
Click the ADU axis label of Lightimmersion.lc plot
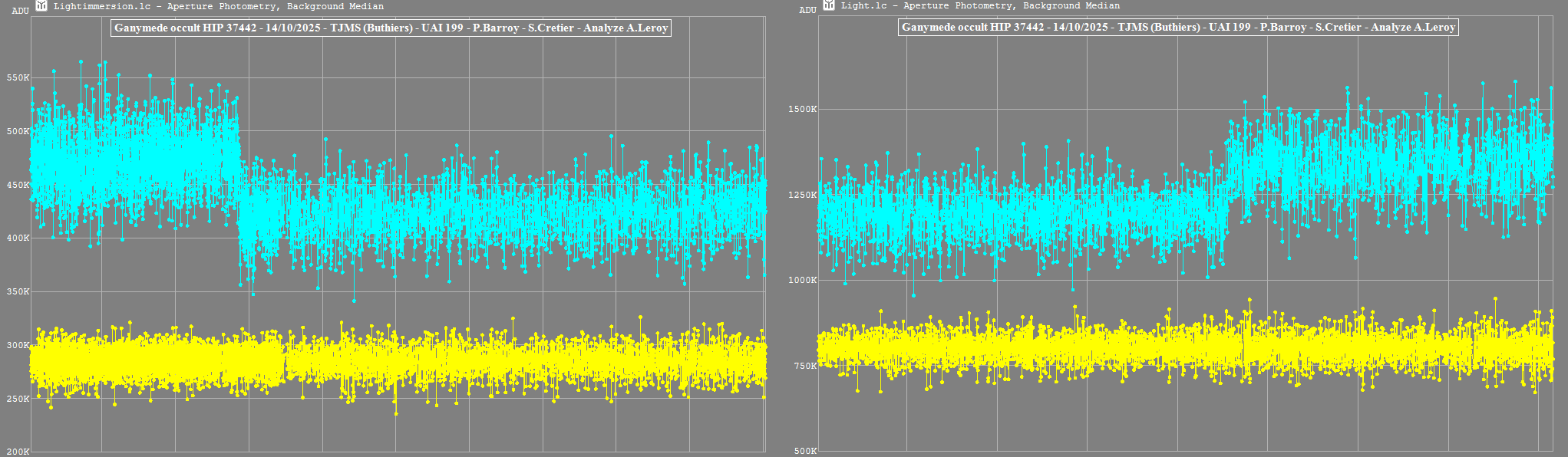[x=21, y=11]
